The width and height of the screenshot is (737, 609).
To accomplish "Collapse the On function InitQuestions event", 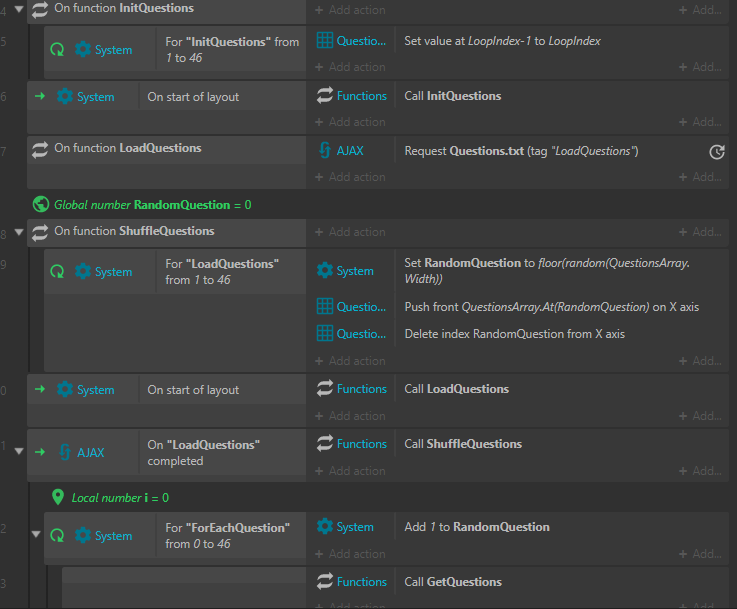I will (19, 9).
